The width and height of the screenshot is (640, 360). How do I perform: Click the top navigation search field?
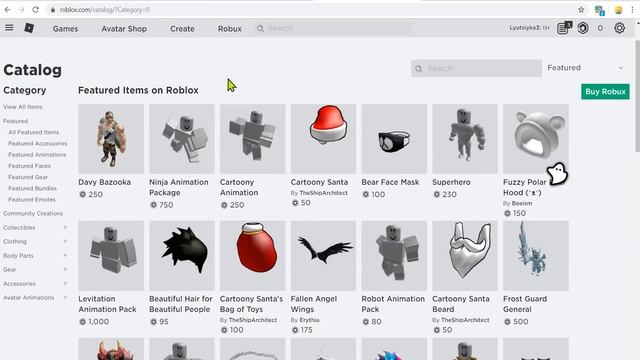point(333,28)
